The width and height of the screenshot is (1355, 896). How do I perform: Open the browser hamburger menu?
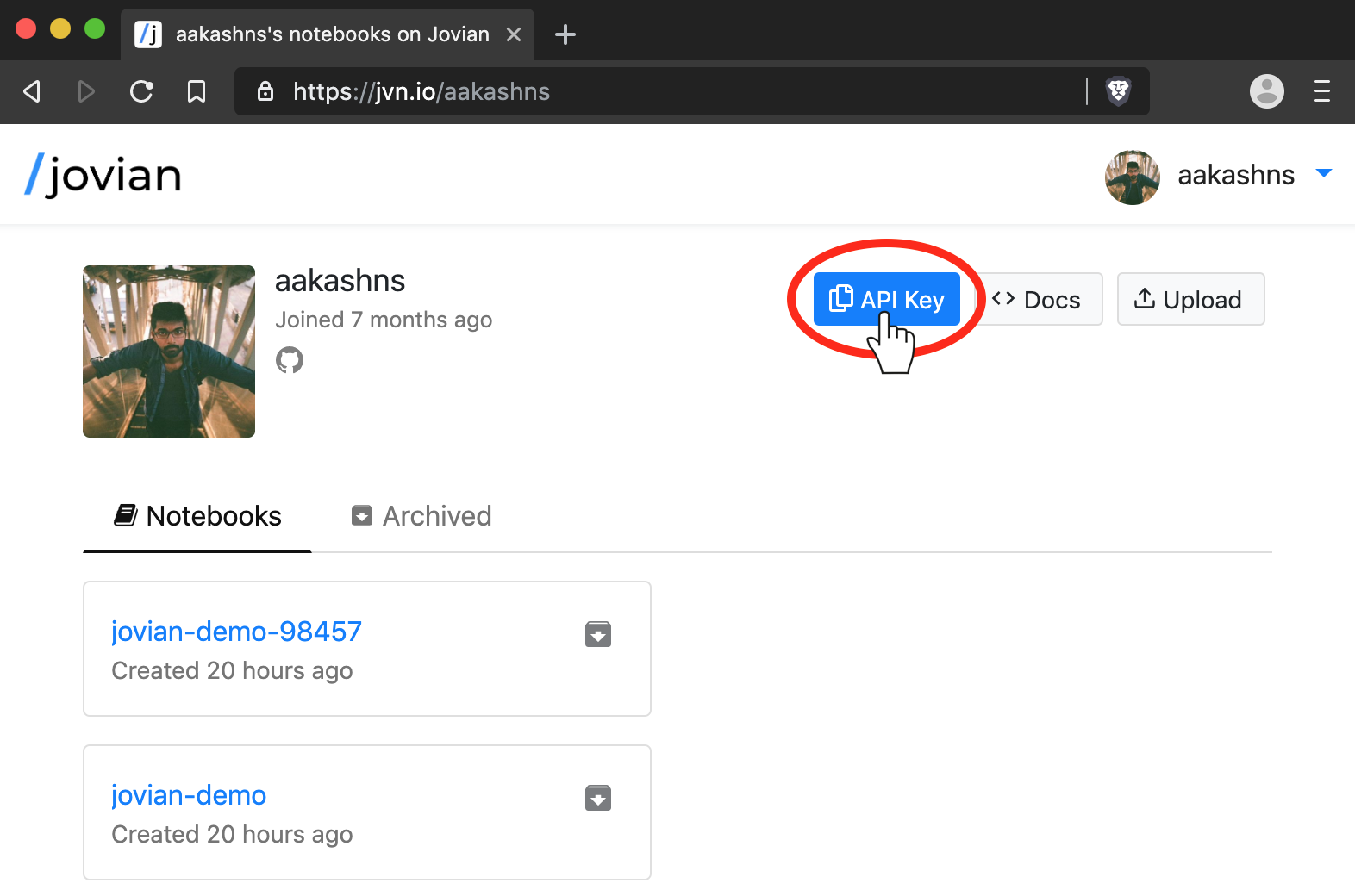[1322, 91]
